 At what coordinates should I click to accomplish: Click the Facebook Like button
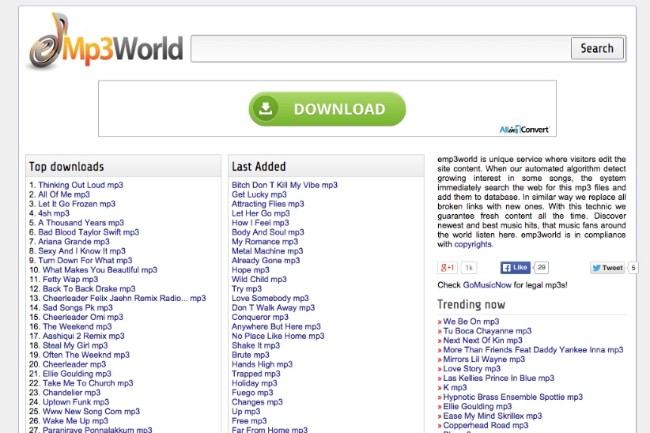(x=515, y=268)
